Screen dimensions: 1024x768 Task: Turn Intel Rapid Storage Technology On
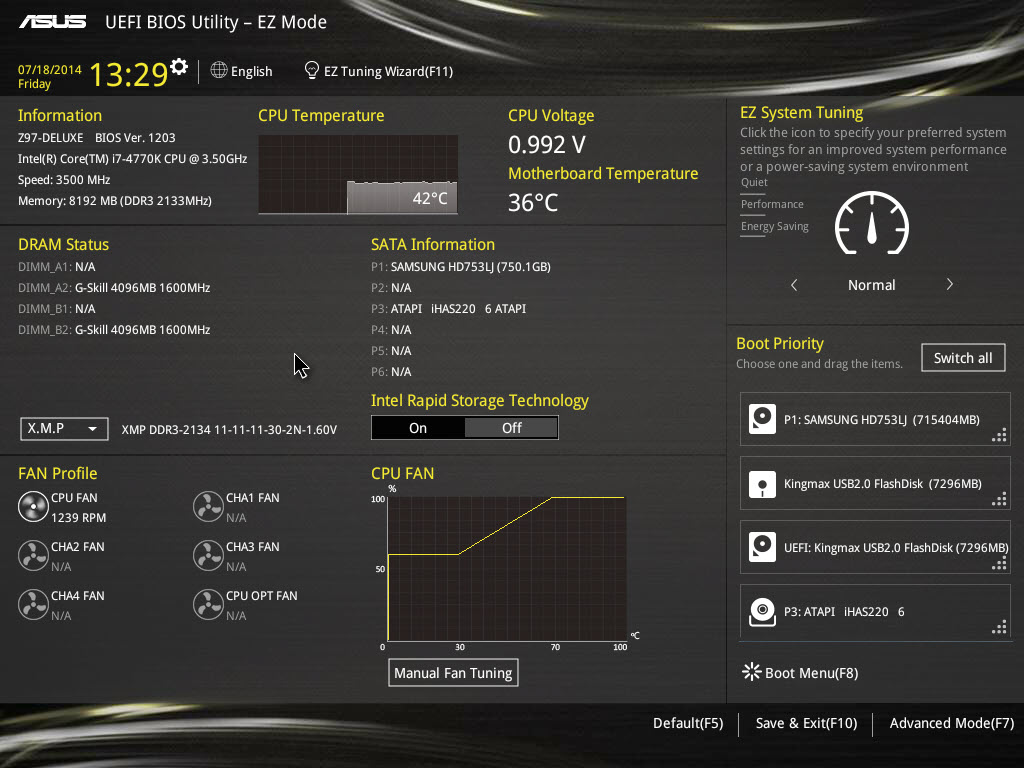pyautogui.click(x=418, y=428)
